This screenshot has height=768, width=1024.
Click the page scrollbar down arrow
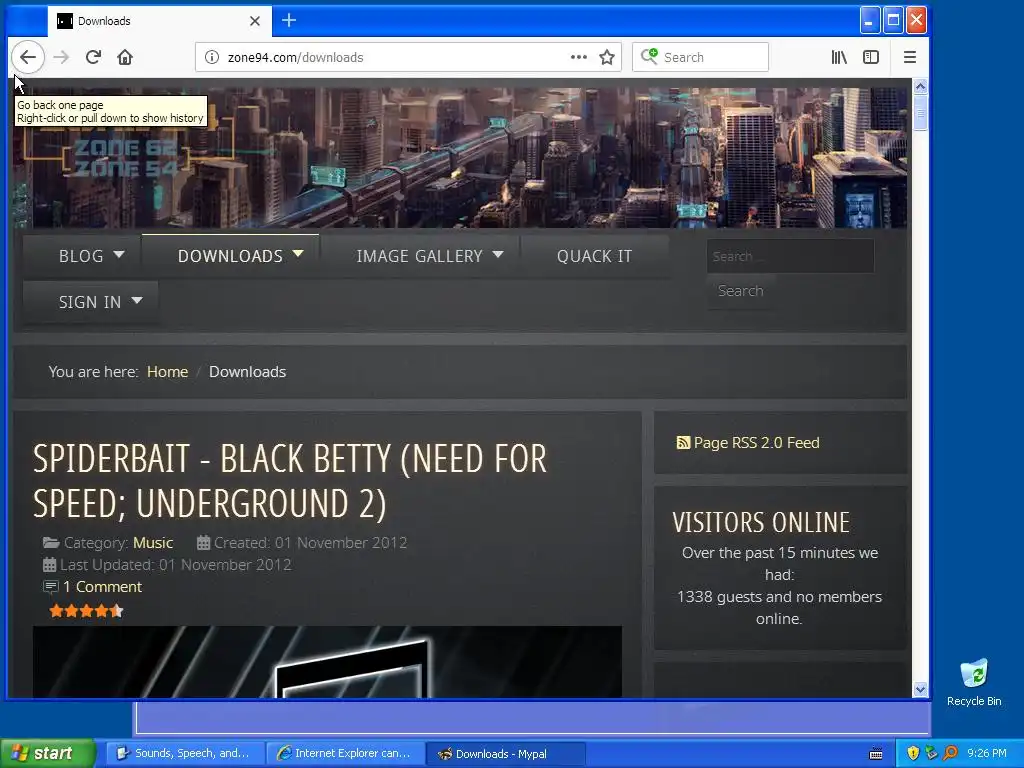pyautogui.click(x=921, y=690)
